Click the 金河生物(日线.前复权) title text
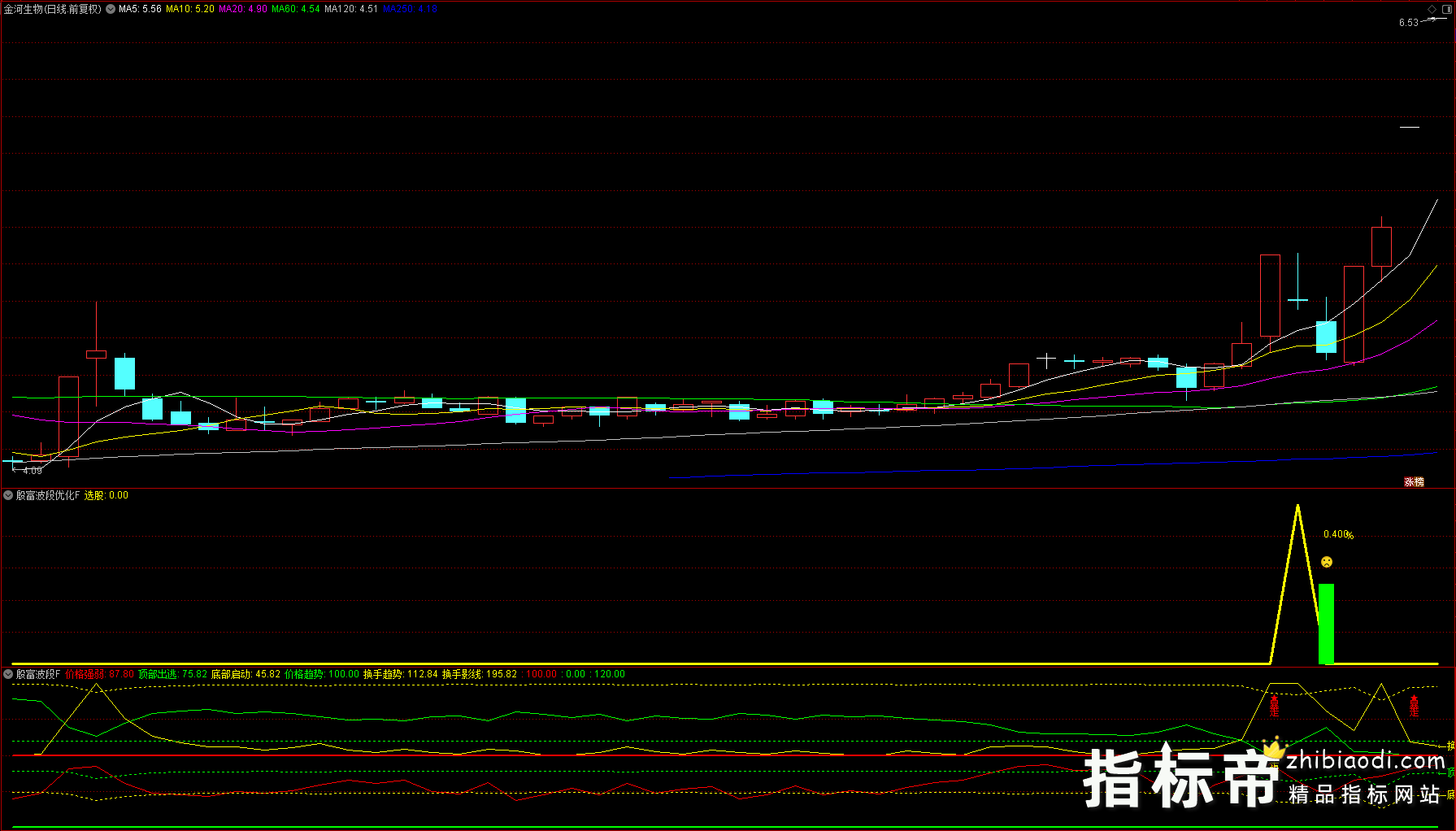1456x831 pixels. coord(53,9)
